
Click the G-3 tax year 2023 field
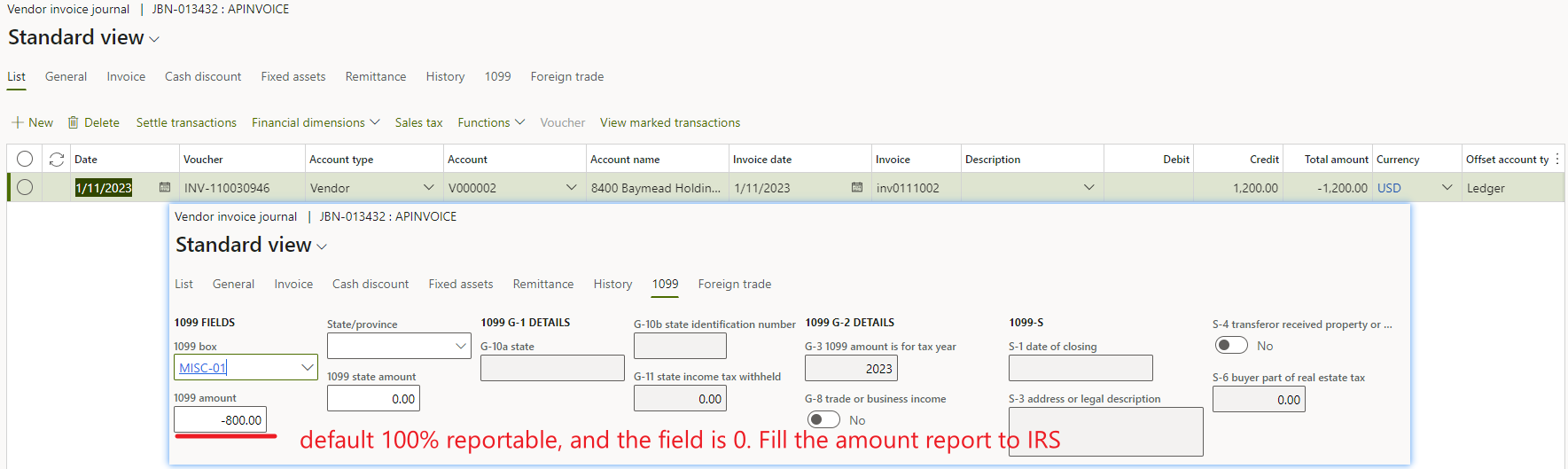click(851, 368)
